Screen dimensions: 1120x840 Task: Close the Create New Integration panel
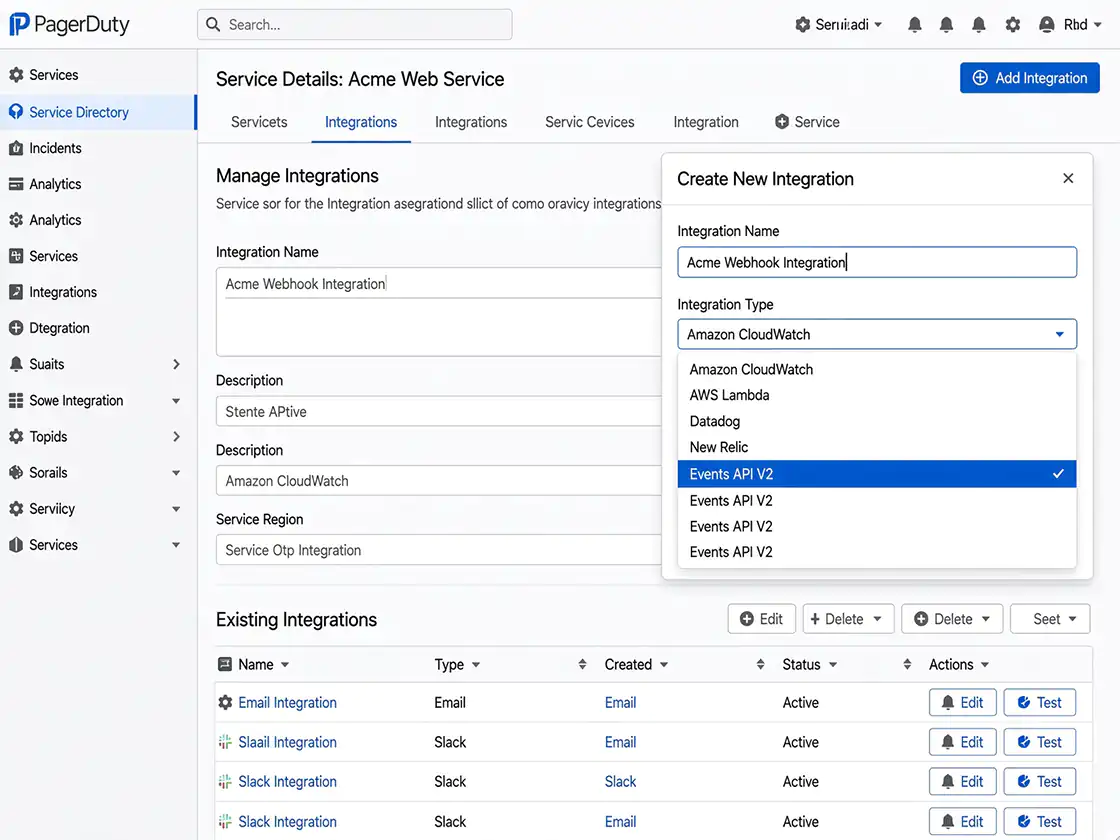point(1068,178)
